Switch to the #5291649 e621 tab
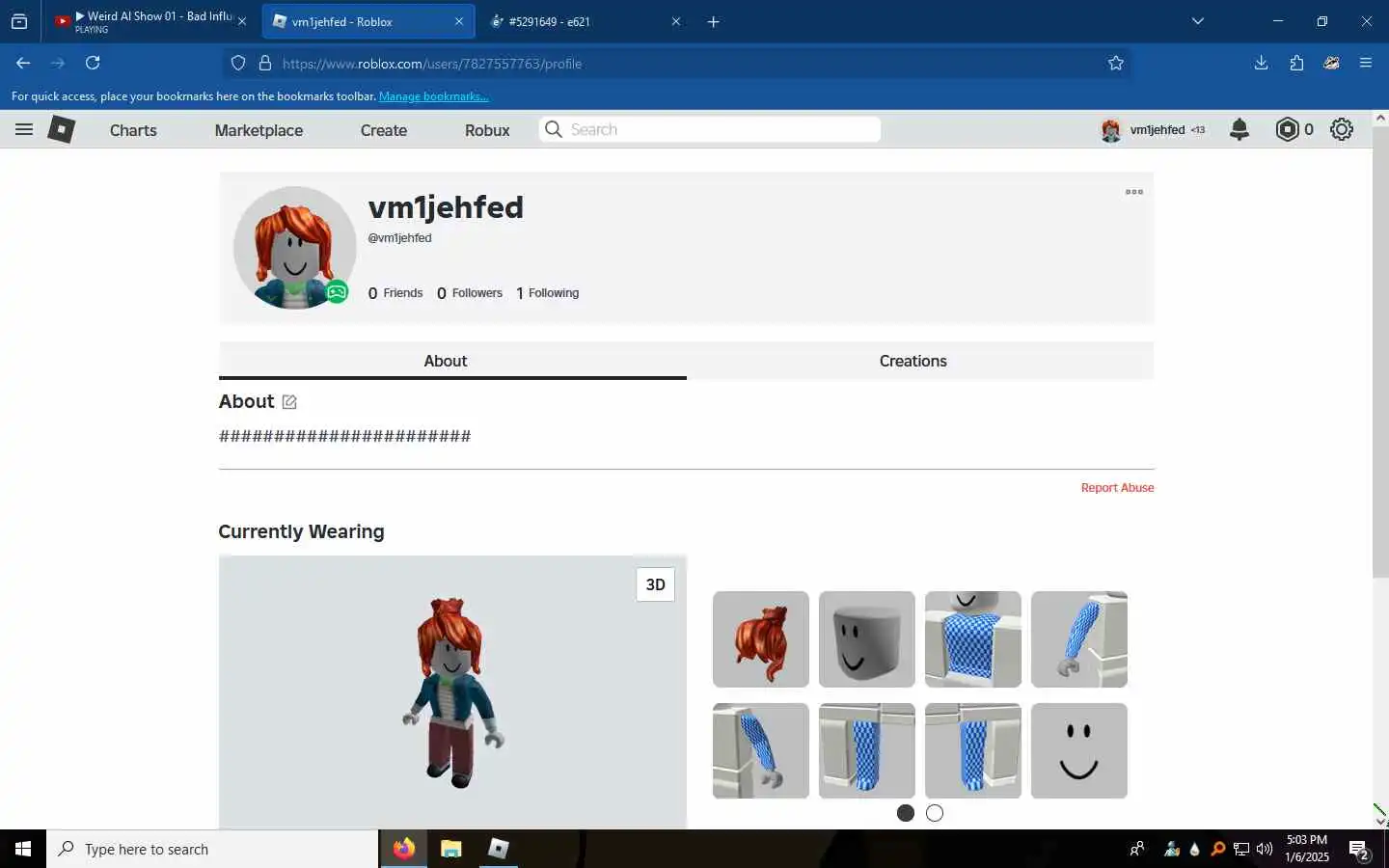Viewport: 1389px width, 868px height. (x=586, y=21)
